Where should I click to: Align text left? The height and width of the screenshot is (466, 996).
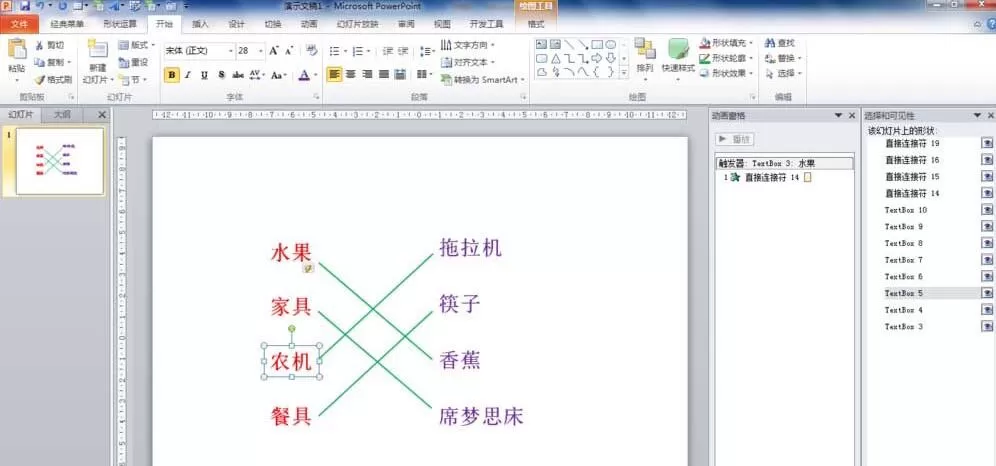click(x=334, y=74)
